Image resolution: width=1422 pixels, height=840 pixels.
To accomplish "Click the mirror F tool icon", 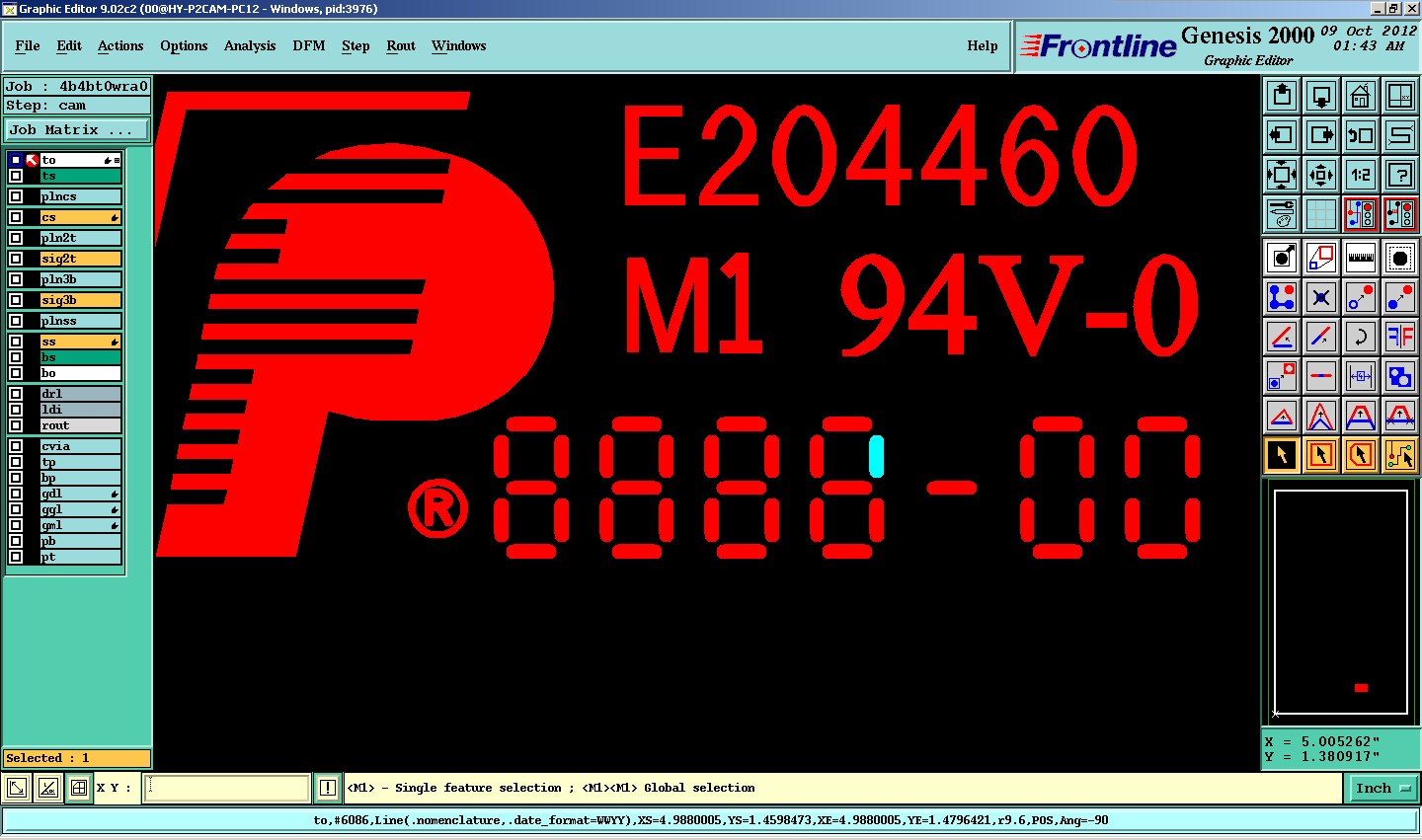I will tap(1400, 337).
